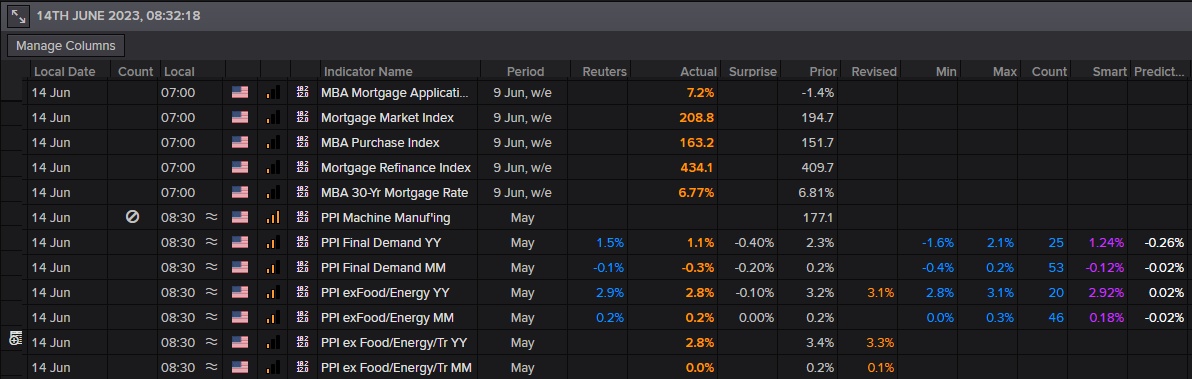The width and height of the screenshot is (1192, 379).
Task: Click the calendar icon beside PPI ex Food/Energy/Tr YY
Action: [14, 339]
